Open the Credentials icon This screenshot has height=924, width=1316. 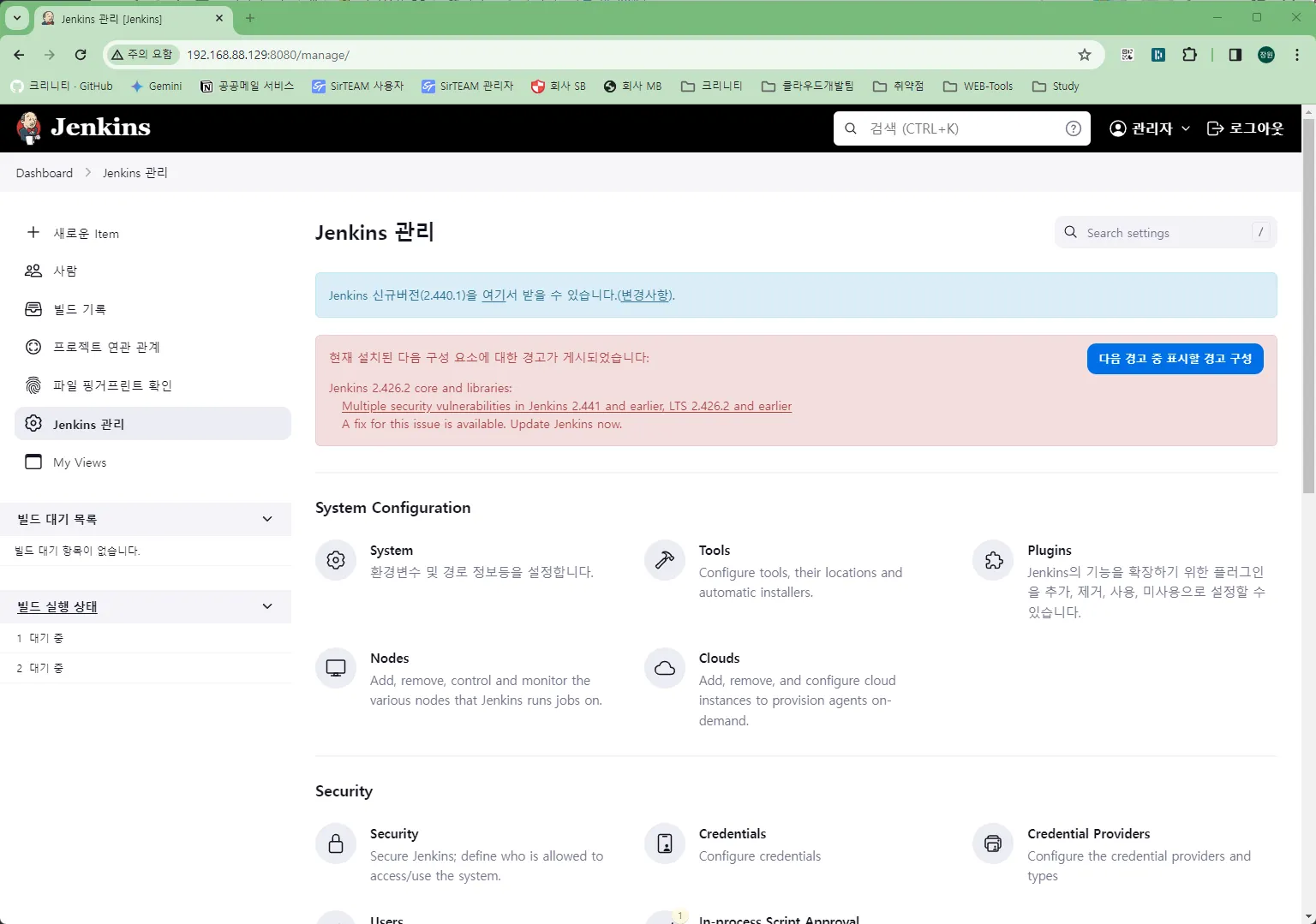(x=665, y=844)
